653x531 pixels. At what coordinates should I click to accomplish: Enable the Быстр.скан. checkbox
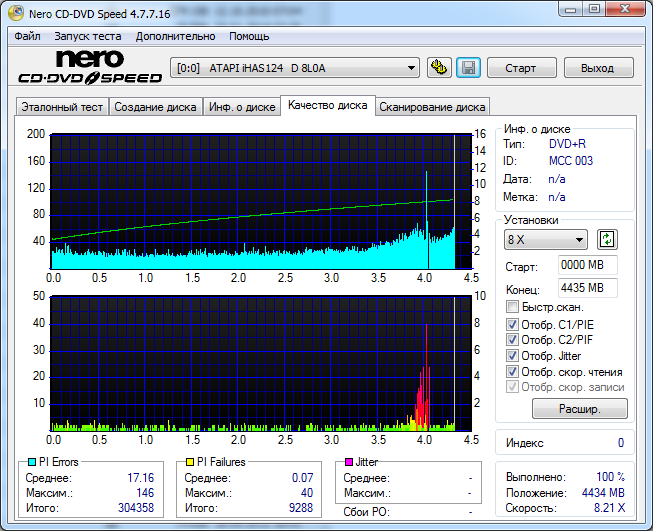513,307
